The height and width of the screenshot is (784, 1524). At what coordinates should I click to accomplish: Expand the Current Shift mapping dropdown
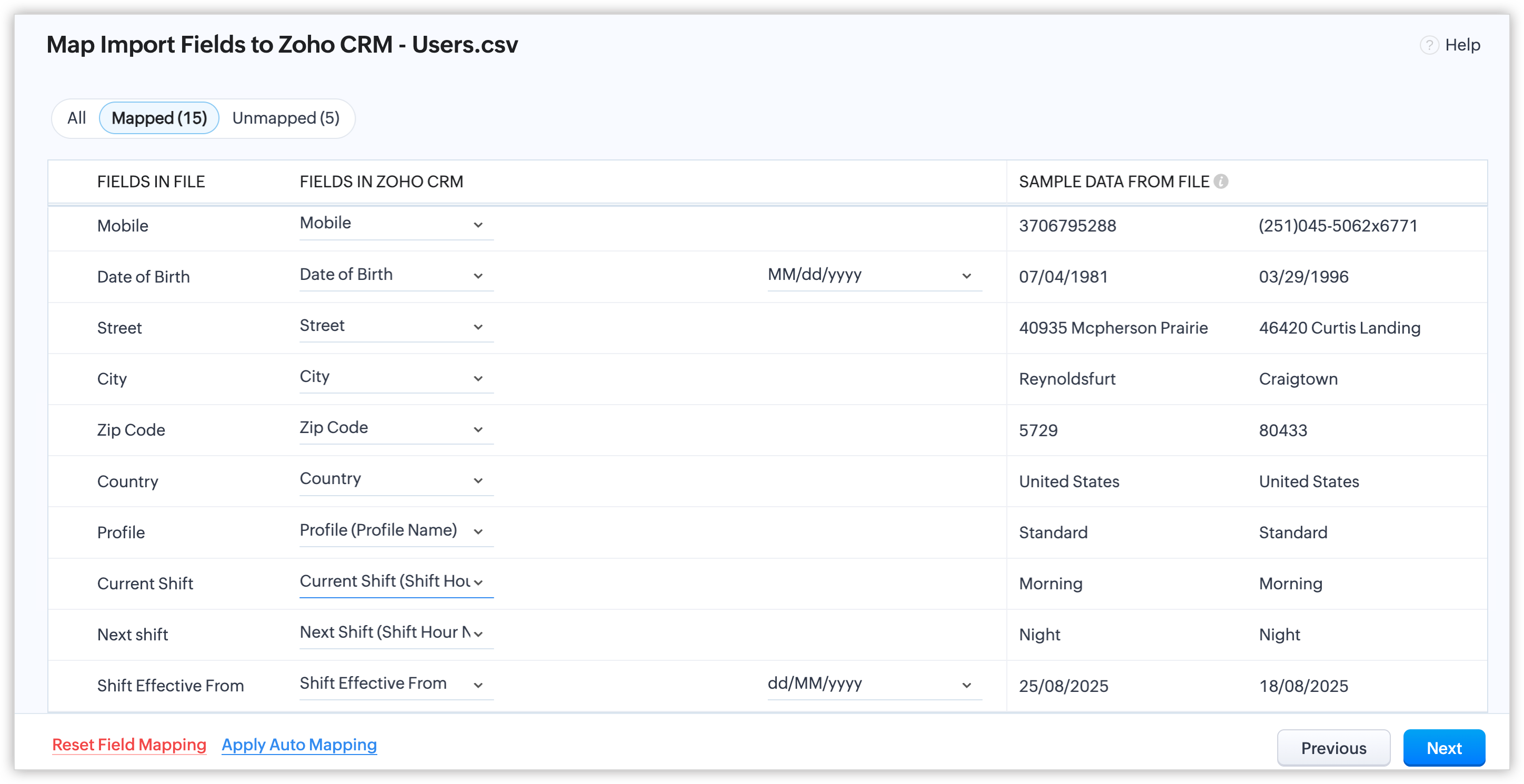(x=396, y=581)
